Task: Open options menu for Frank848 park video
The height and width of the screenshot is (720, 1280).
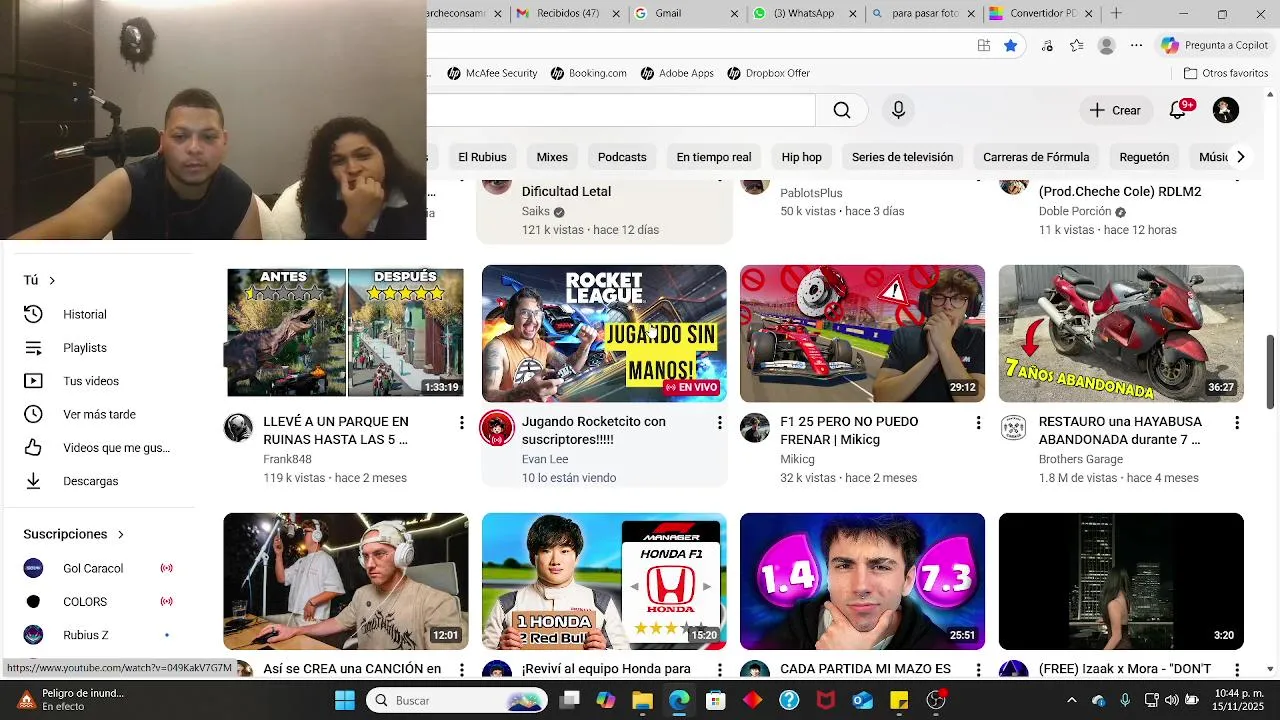Action: pos(461,423)
